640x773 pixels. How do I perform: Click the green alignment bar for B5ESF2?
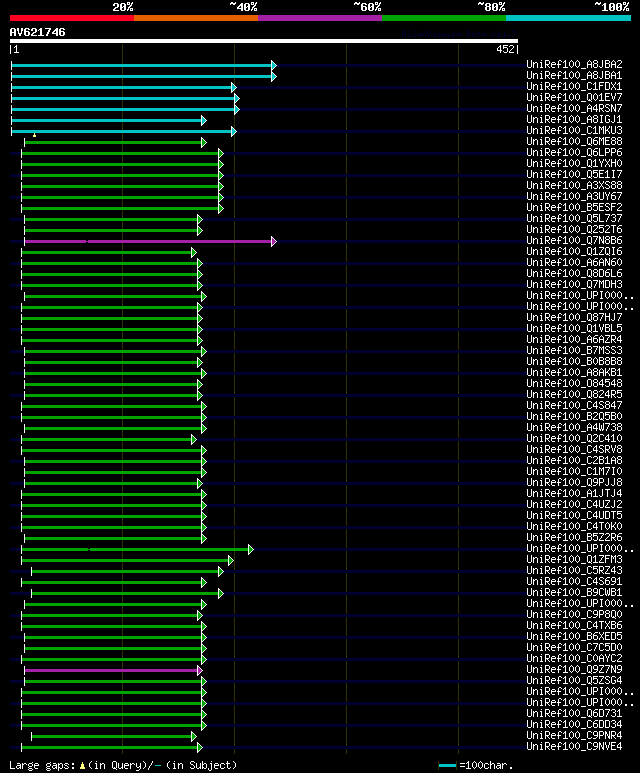click(x=121, y=209)
